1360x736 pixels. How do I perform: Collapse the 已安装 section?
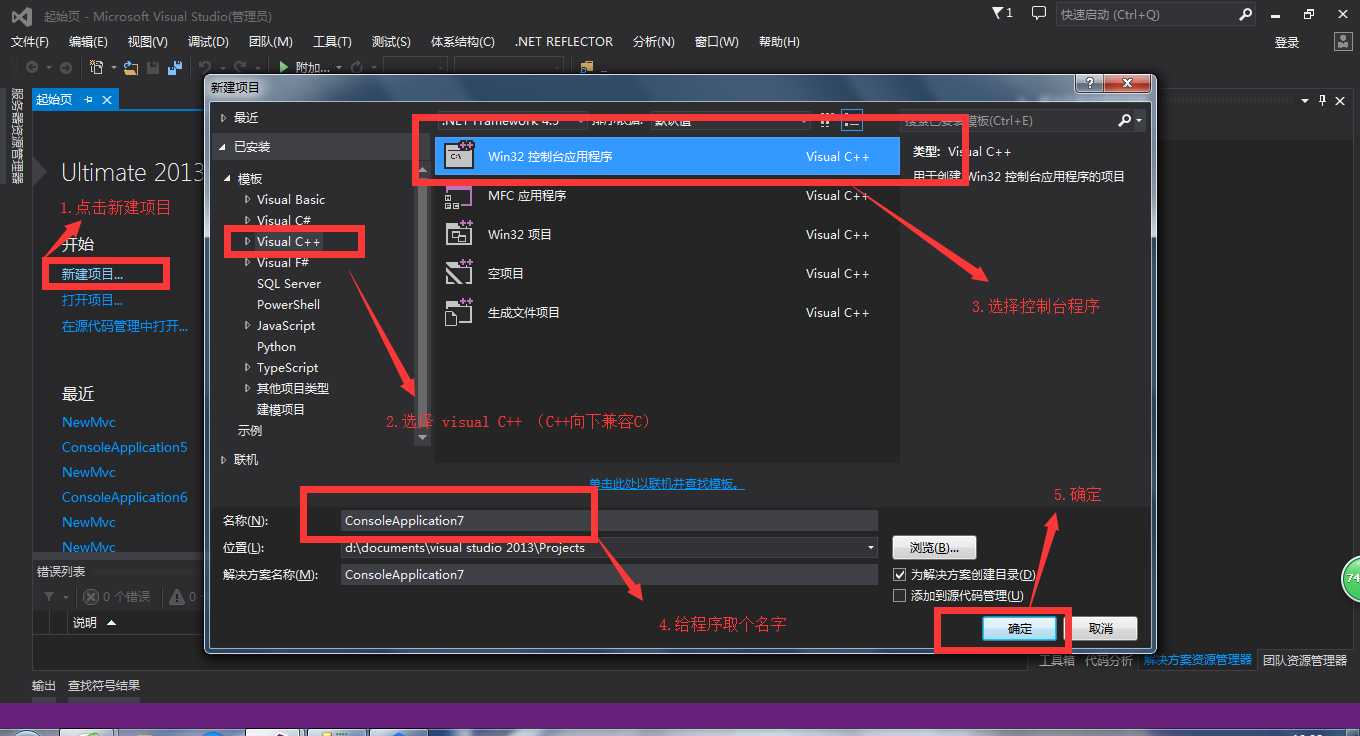pyautogui.click(x=223, y=147)
